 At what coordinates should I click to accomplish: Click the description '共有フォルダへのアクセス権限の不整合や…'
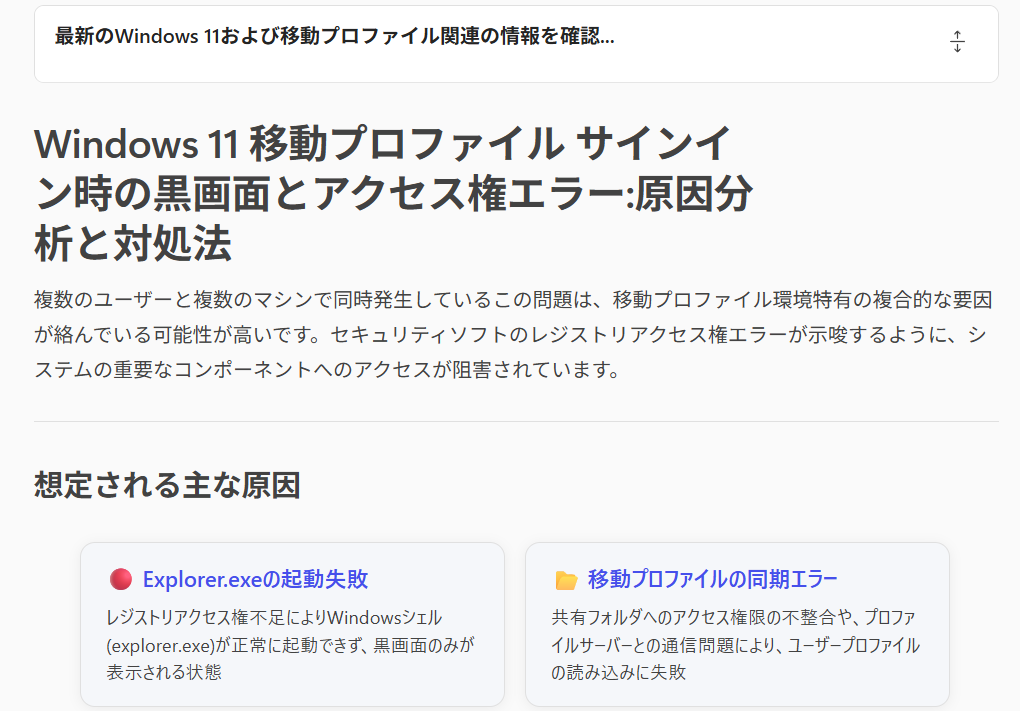tap(736, 644)
